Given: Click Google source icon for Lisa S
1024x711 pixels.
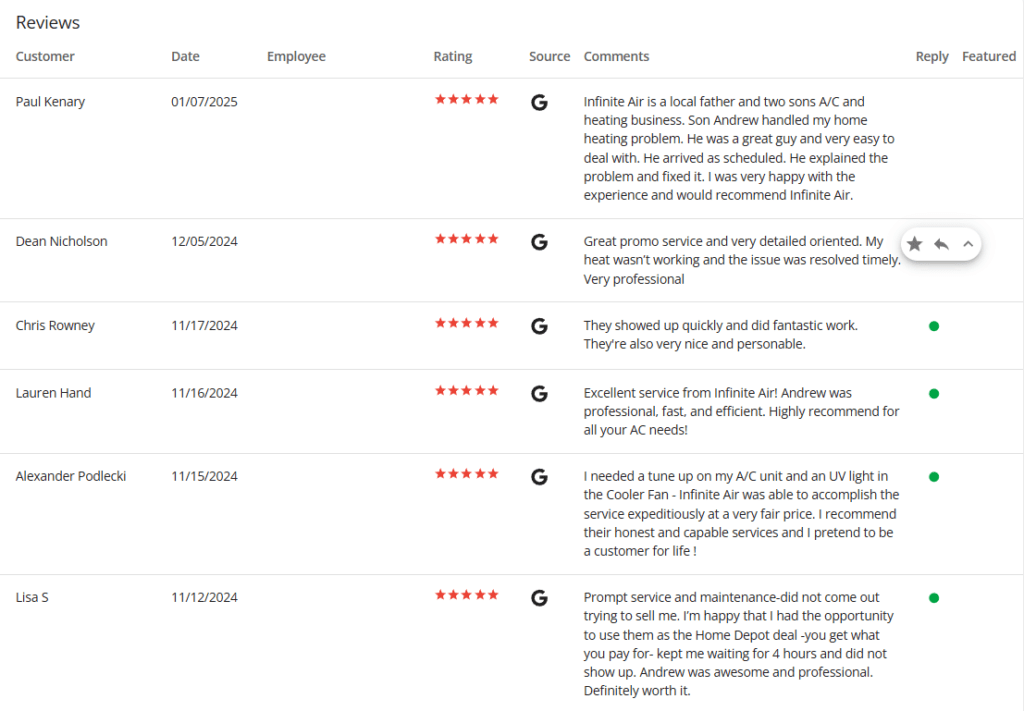Looking at the screenshot, I should (x=539, y=598).
